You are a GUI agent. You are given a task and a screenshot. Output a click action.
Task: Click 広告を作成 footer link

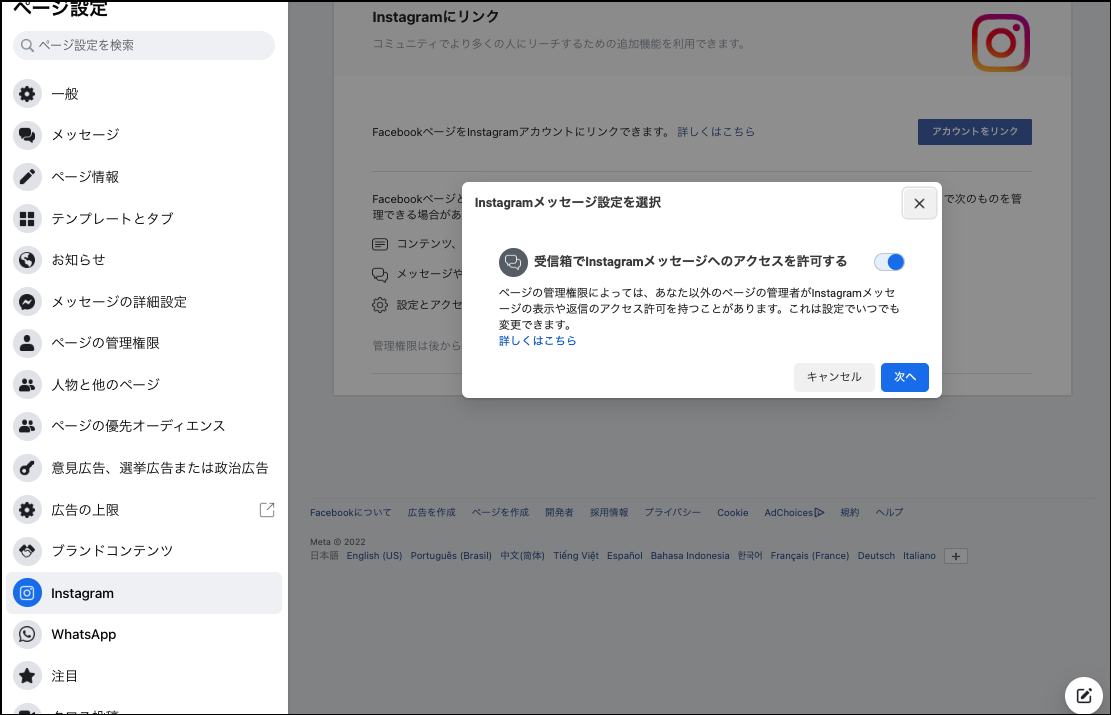tap(432, 512)
